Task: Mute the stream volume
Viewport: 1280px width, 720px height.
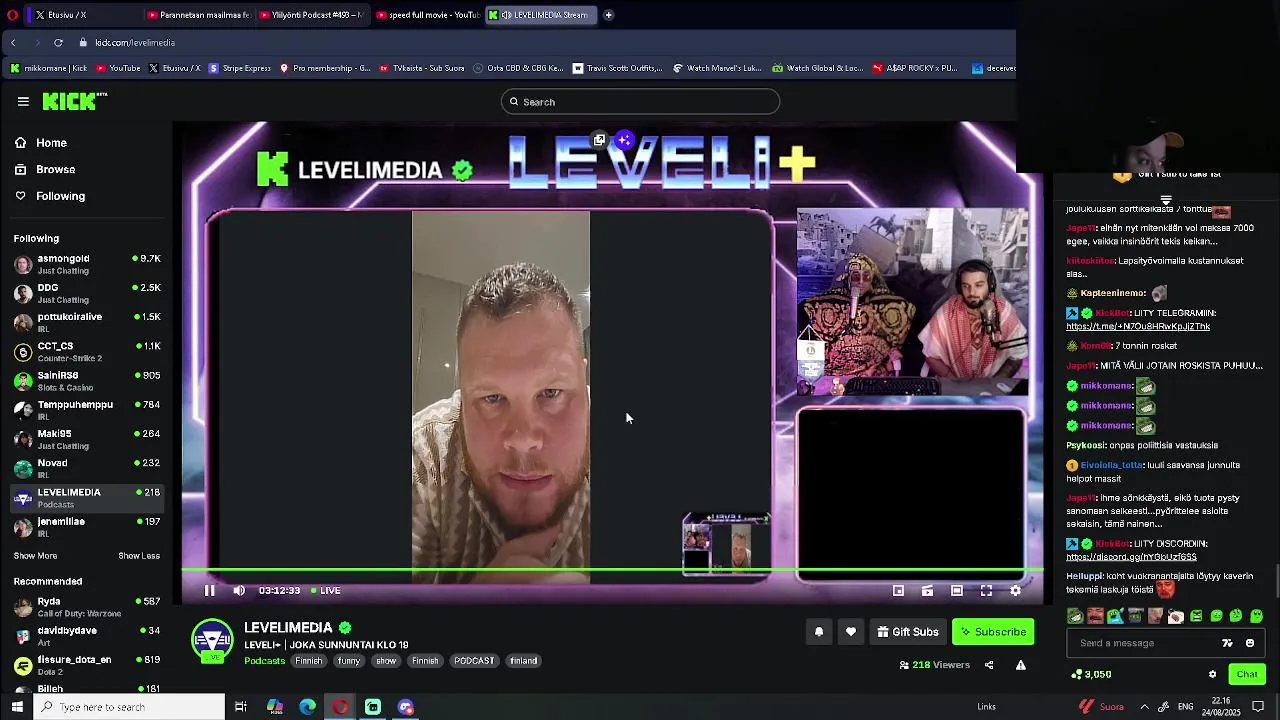Action: point(239,590)
